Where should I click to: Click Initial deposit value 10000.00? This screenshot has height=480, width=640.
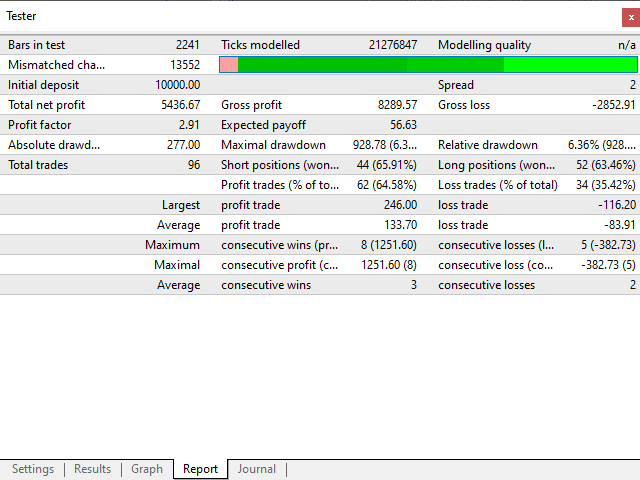(178, 85)
